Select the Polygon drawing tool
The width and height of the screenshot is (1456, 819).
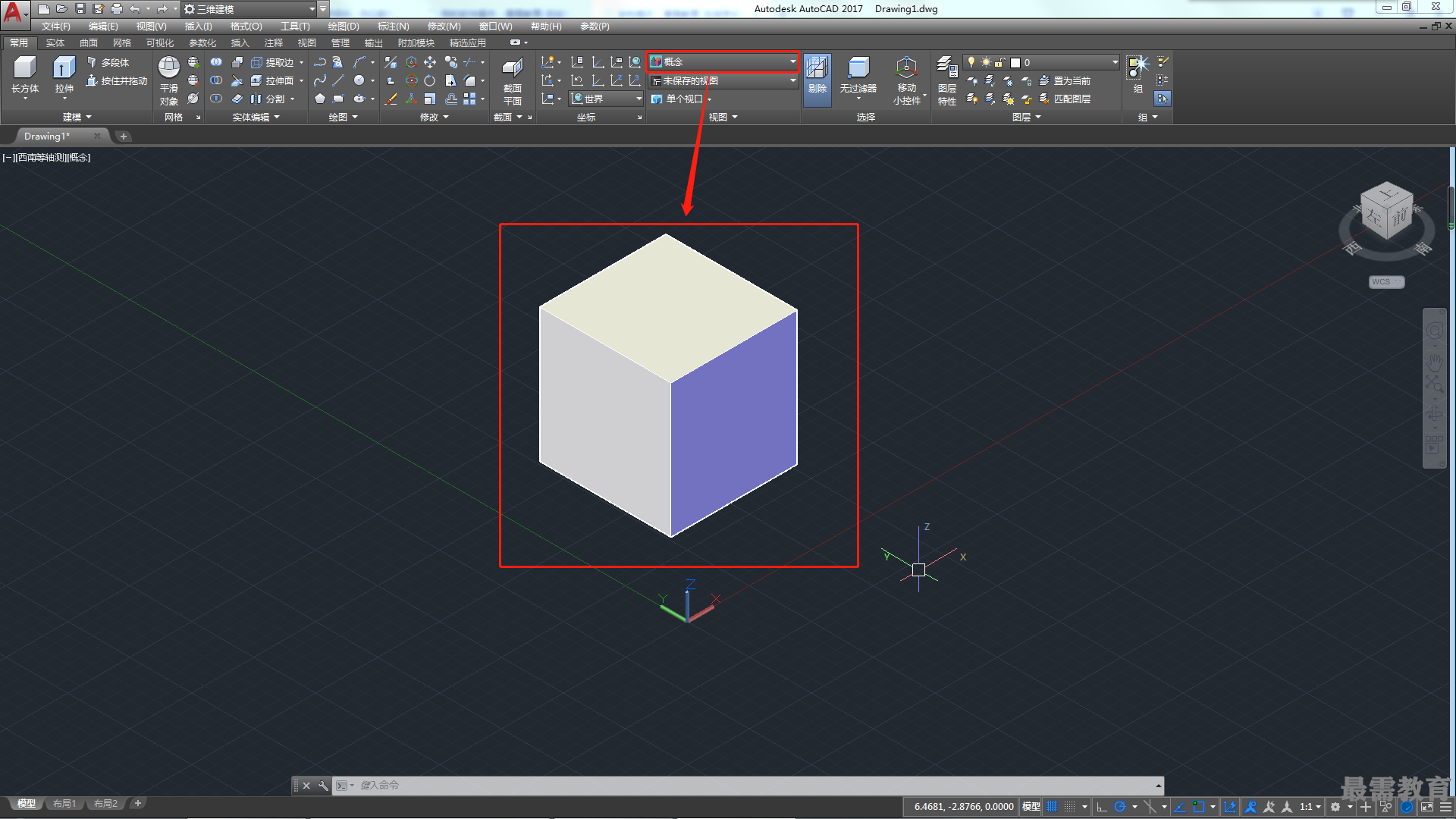320,99
